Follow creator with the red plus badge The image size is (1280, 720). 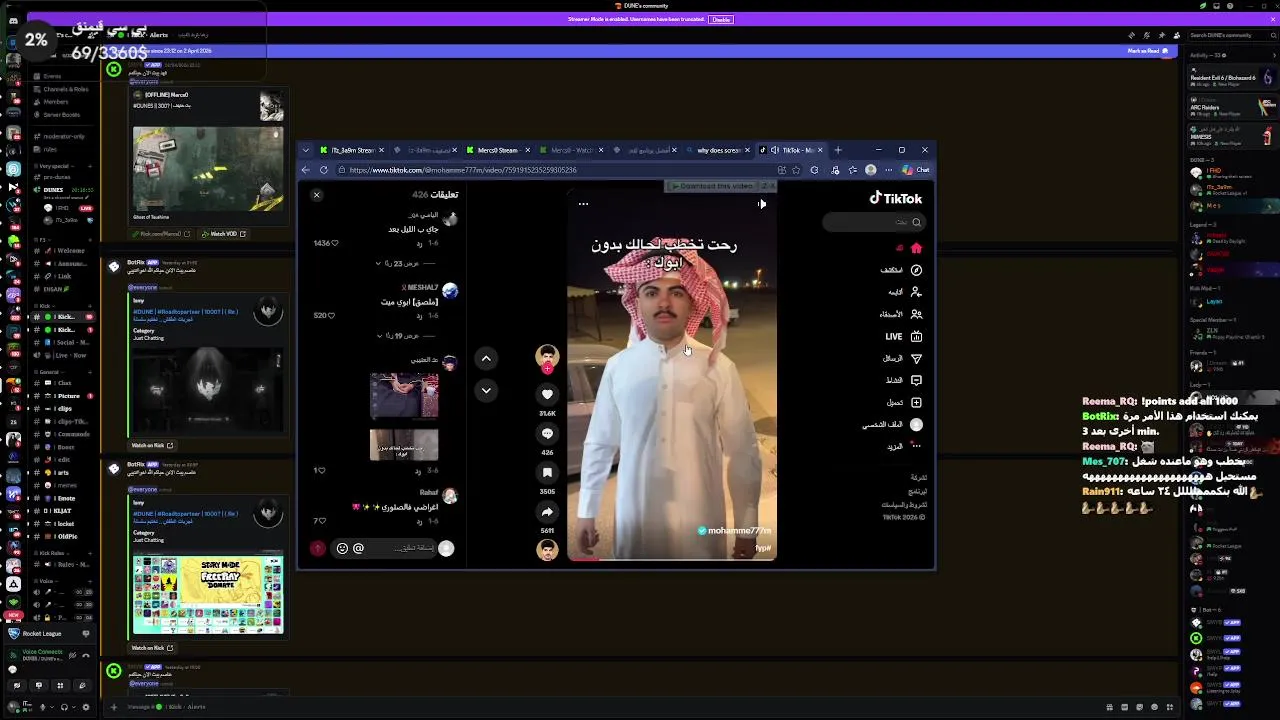click(547, 369)
